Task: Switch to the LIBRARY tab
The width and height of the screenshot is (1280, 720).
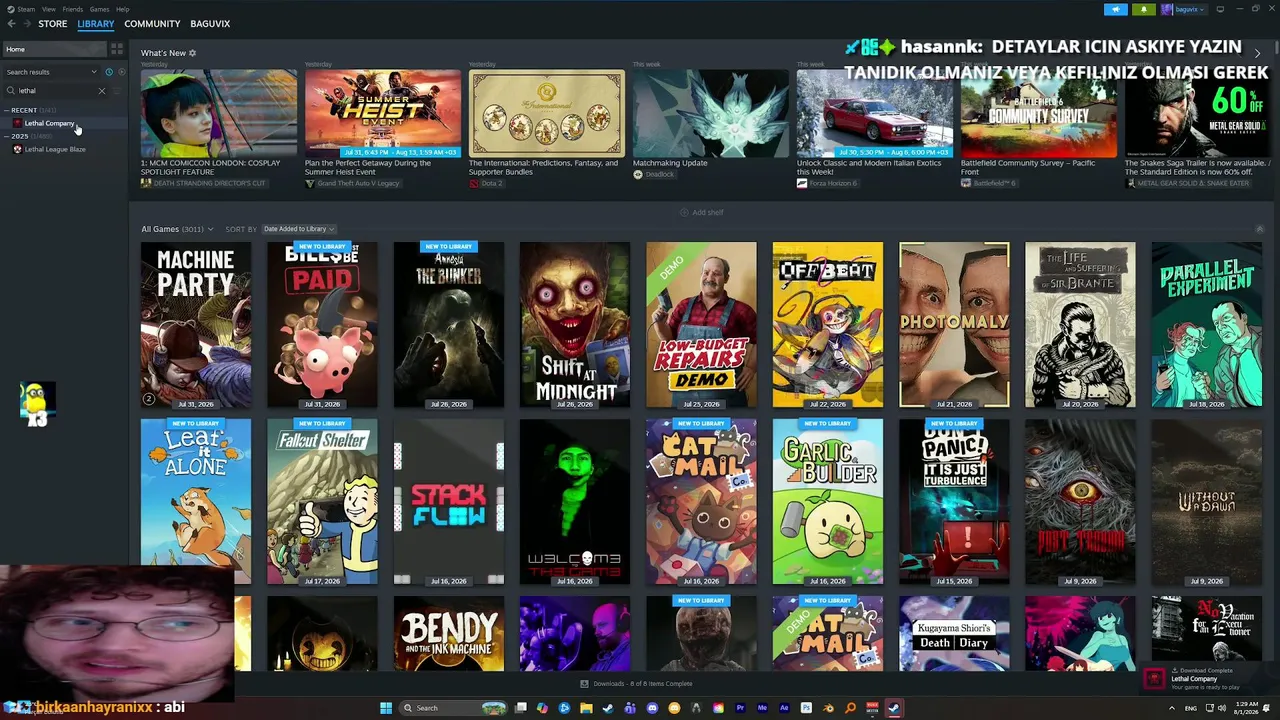Action: click(x=96, y=24)
